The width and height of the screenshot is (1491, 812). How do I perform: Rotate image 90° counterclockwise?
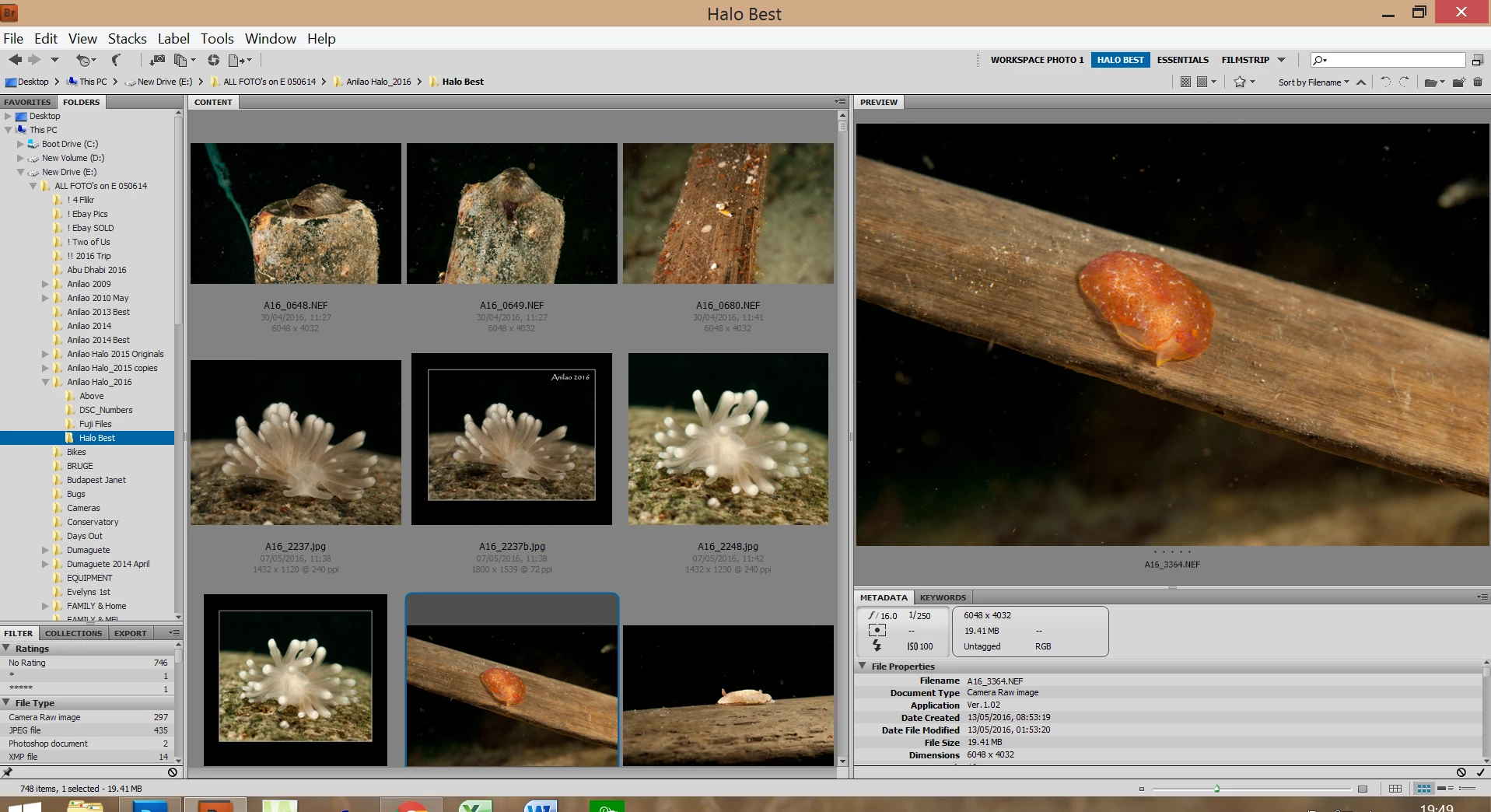pos(1385,82)
